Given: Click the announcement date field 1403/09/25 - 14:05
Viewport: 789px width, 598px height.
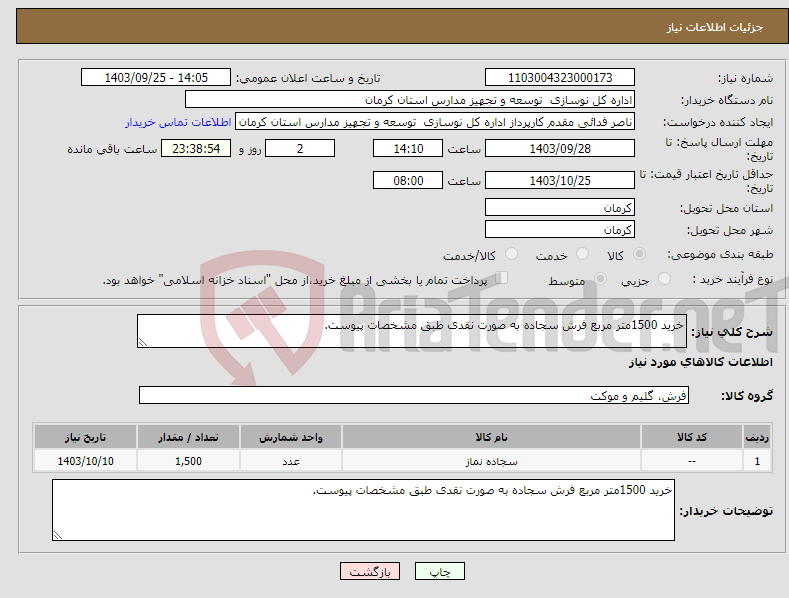Looking at the screenshot, I should 156,78.
